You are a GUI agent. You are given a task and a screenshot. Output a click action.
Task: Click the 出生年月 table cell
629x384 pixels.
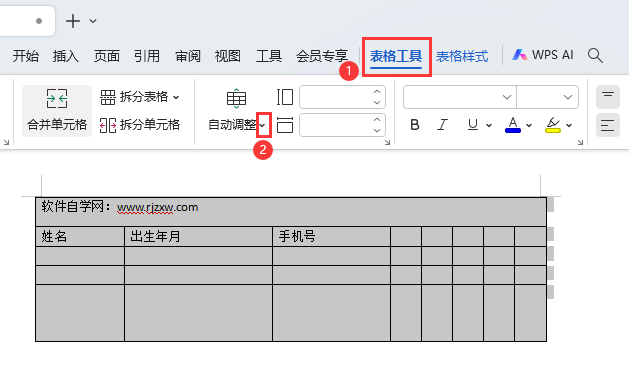(198, 236)
